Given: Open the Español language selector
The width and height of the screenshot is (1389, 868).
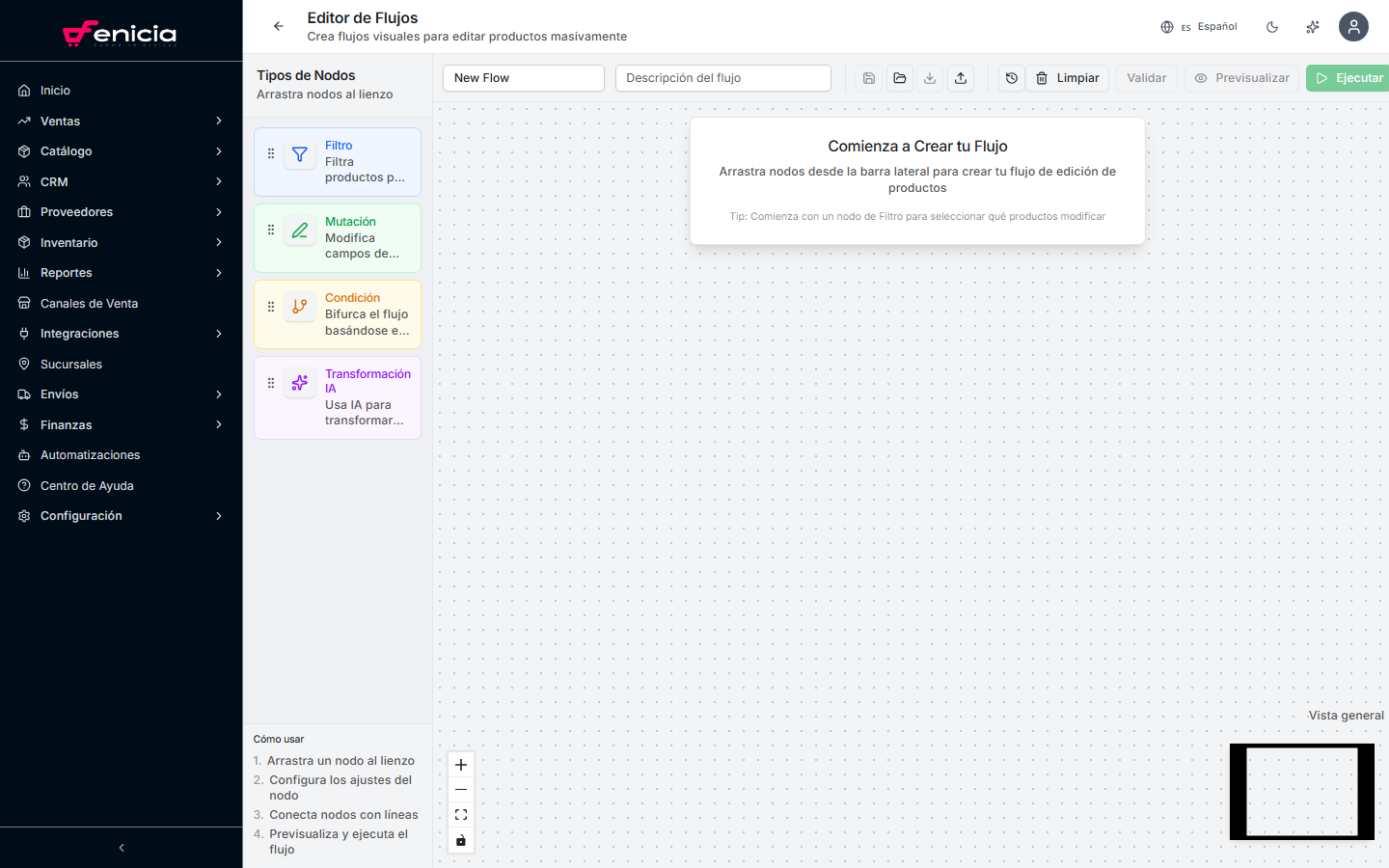Looking at the screenshot, I should [1199, 27].
